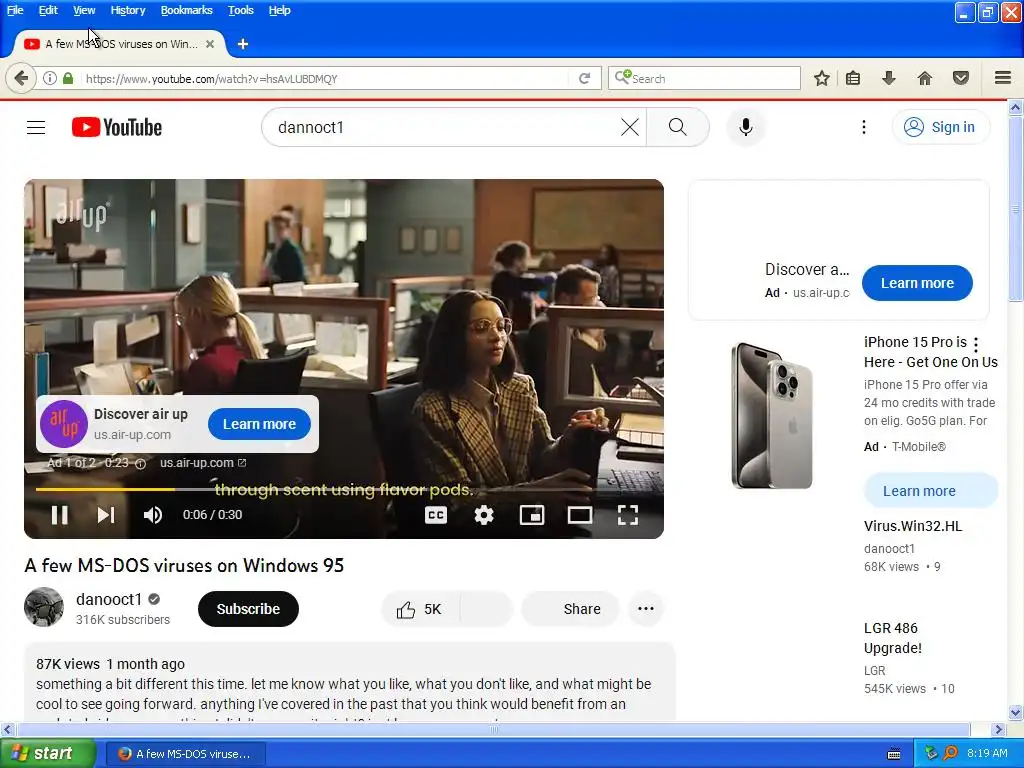Open the Bookmarks menu
Image resolution: width=1024 pixels, height=768 pixels.
coord(187,10)
